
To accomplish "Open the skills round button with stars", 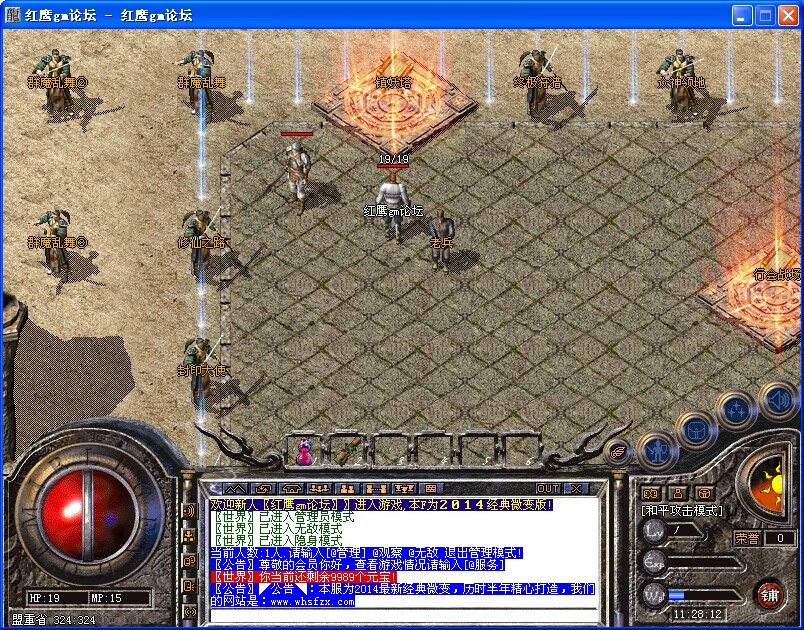I will pos(737,408).
